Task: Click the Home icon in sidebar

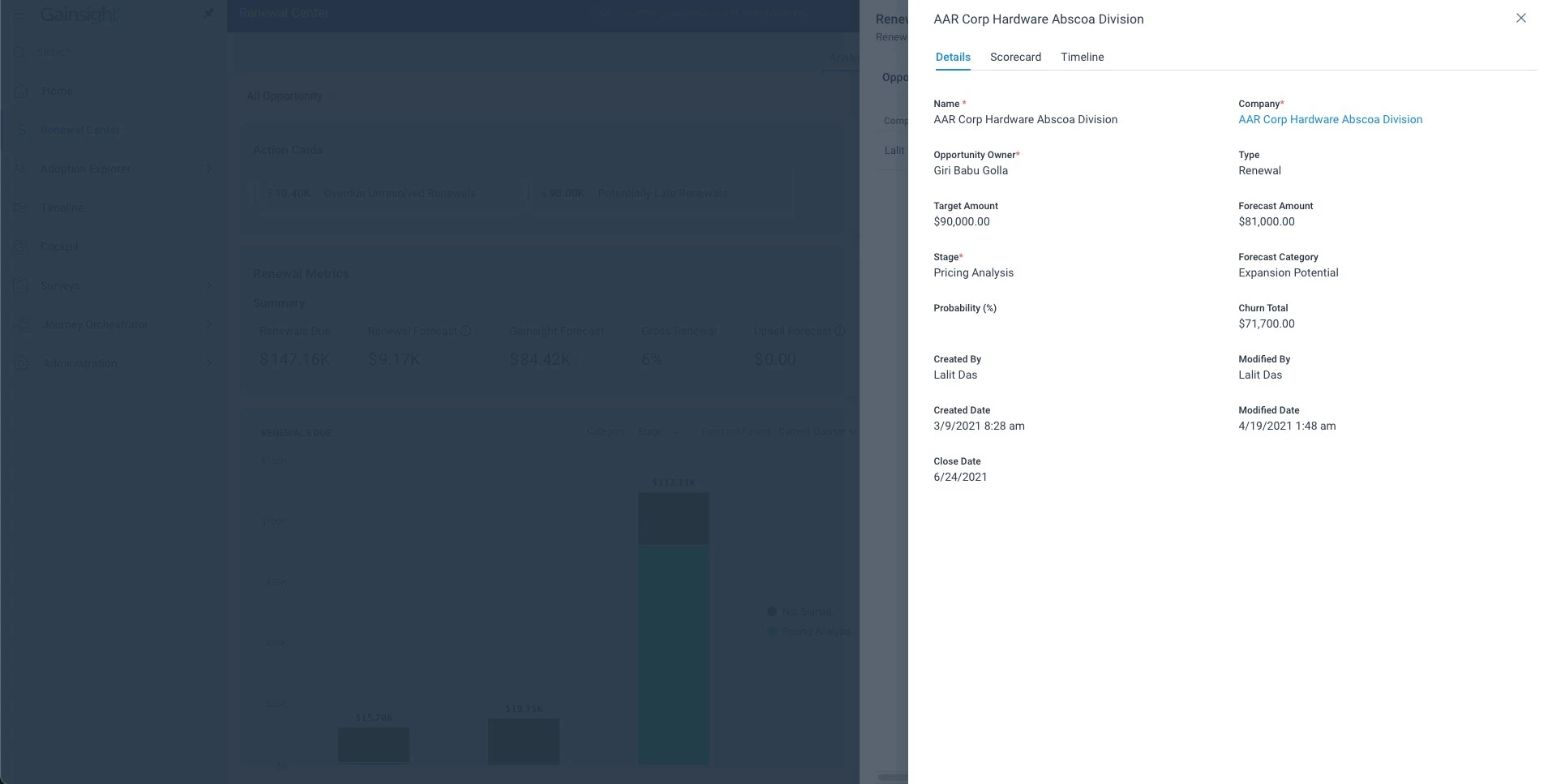Action: click(x=21, y=91)
